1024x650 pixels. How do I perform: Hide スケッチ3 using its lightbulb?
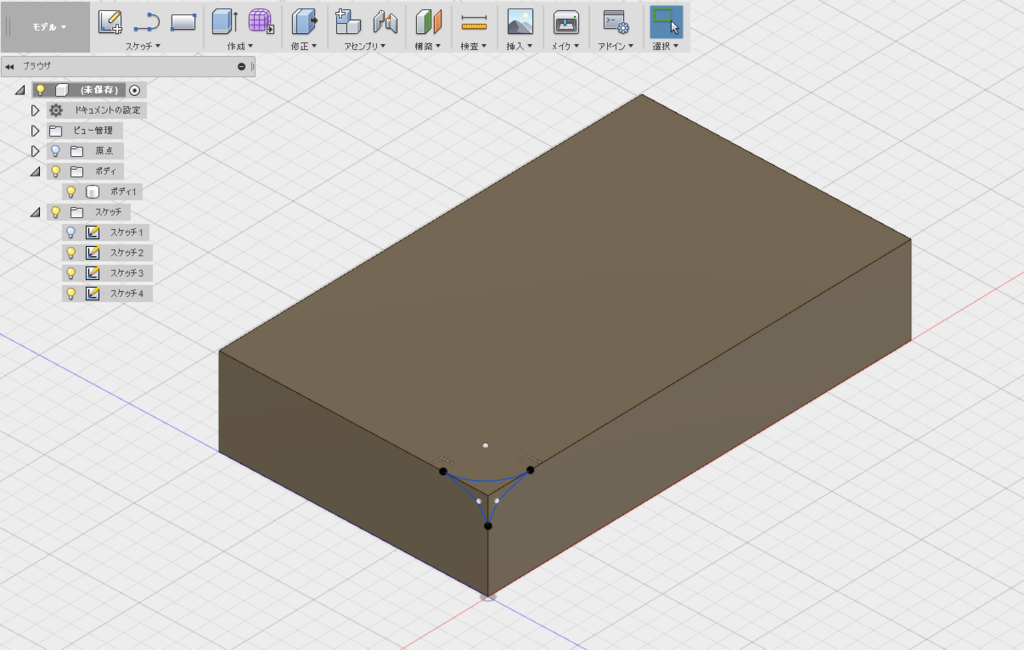point(72,273)
